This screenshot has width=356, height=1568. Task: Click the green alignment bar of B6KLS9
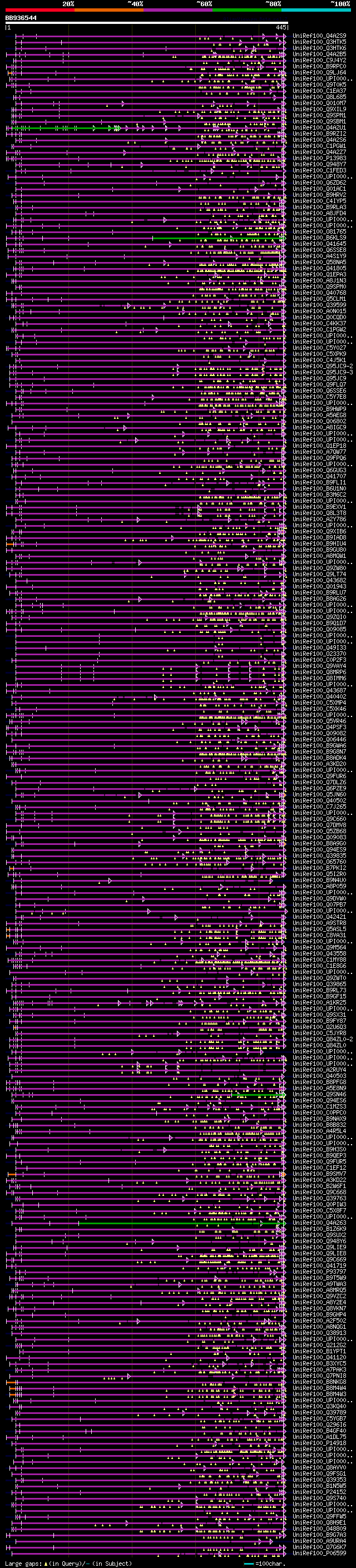tap(218, 238)
